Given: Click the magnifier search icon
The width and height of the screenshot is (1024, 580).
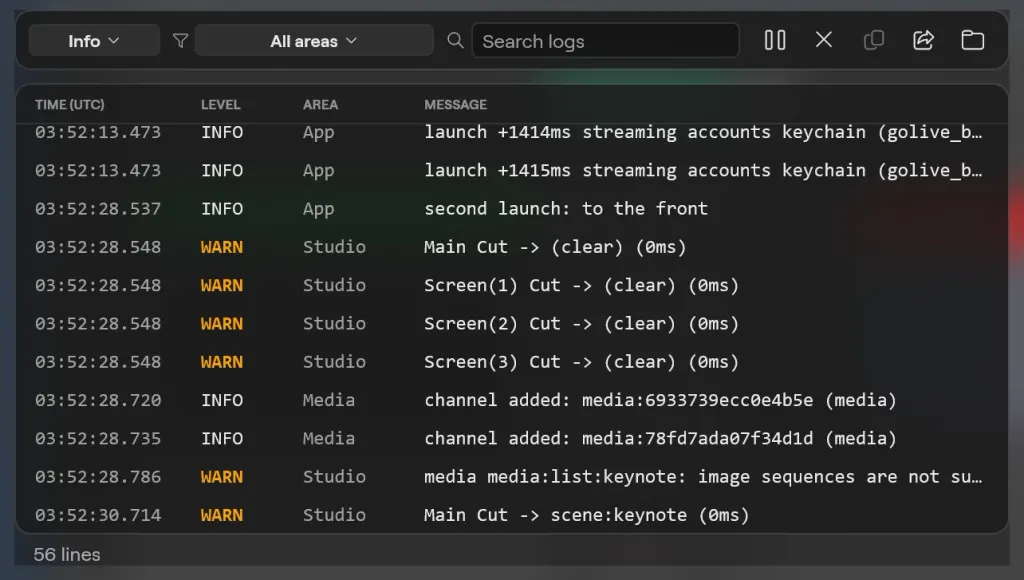Looking at the screenshot, I should [455, 40].
